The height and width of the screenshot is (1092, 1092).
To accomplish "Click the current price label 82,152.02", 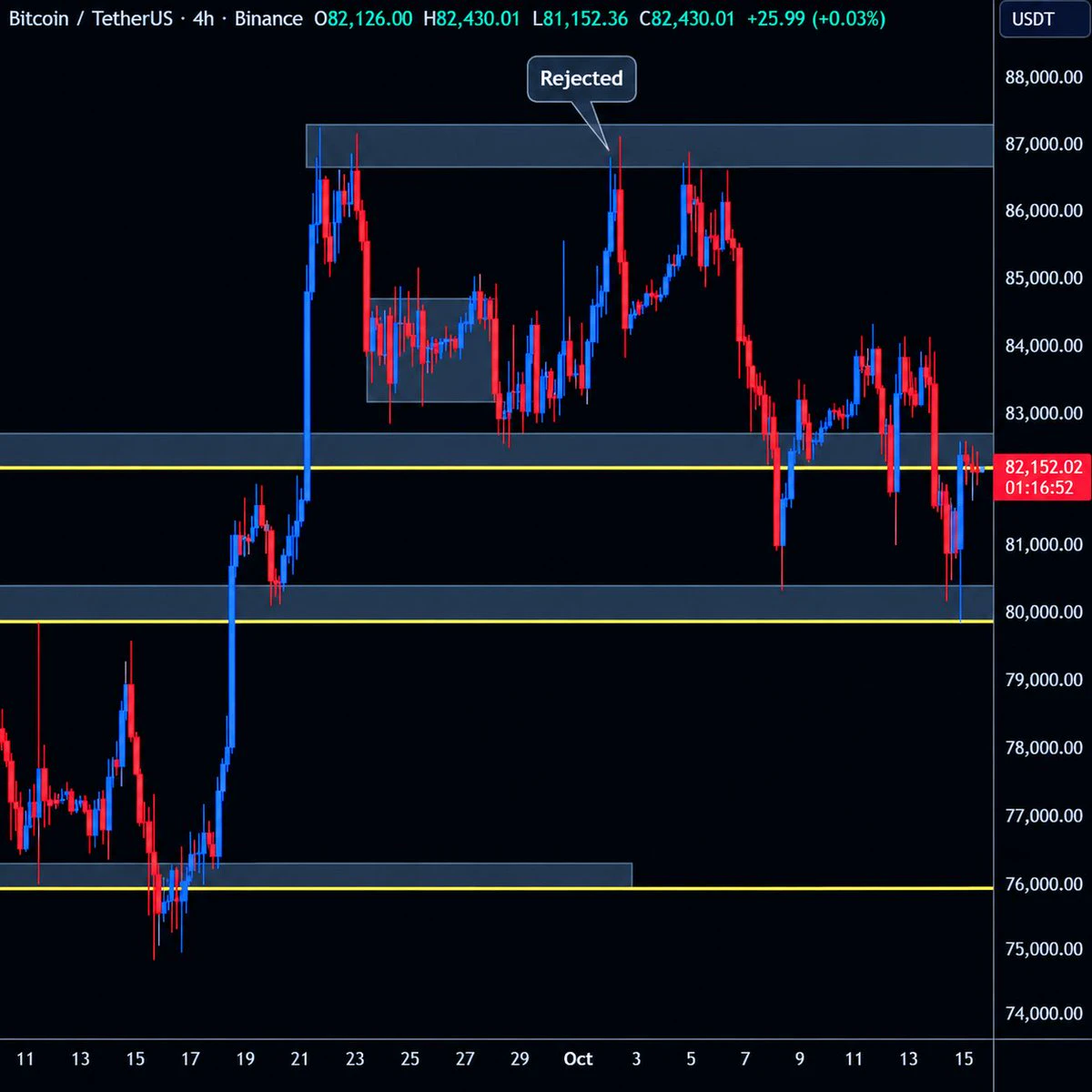I will coord(1044,467).
